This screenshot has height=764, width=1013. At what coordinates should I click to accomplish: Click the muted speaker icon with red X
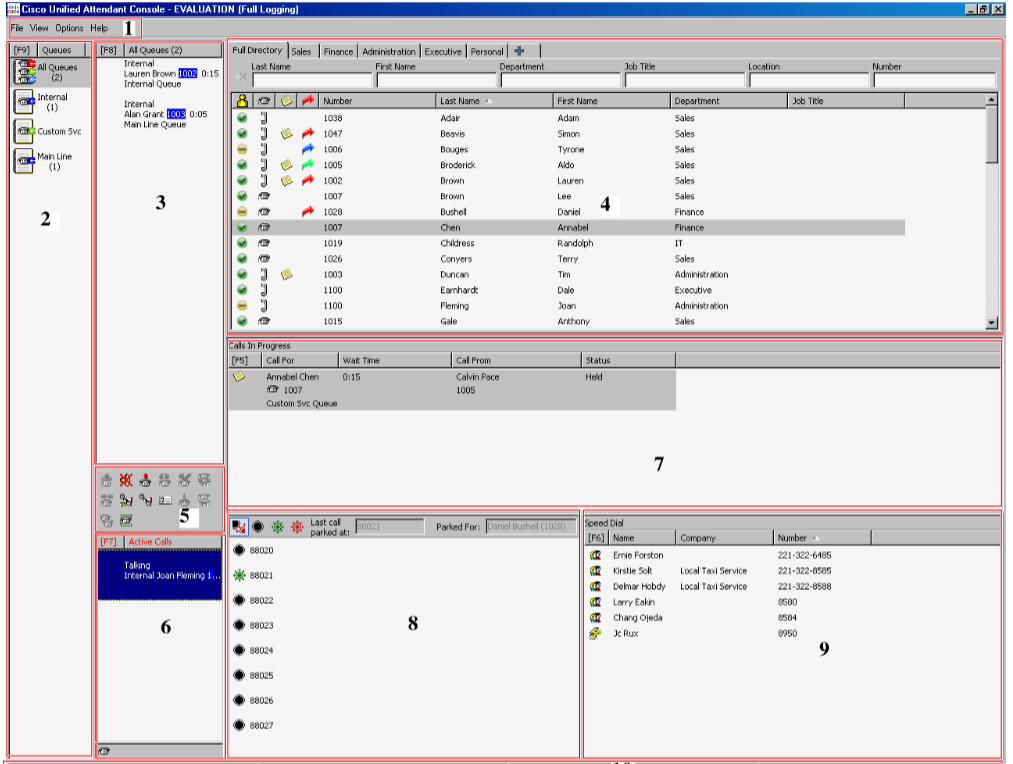click(126, 480)
